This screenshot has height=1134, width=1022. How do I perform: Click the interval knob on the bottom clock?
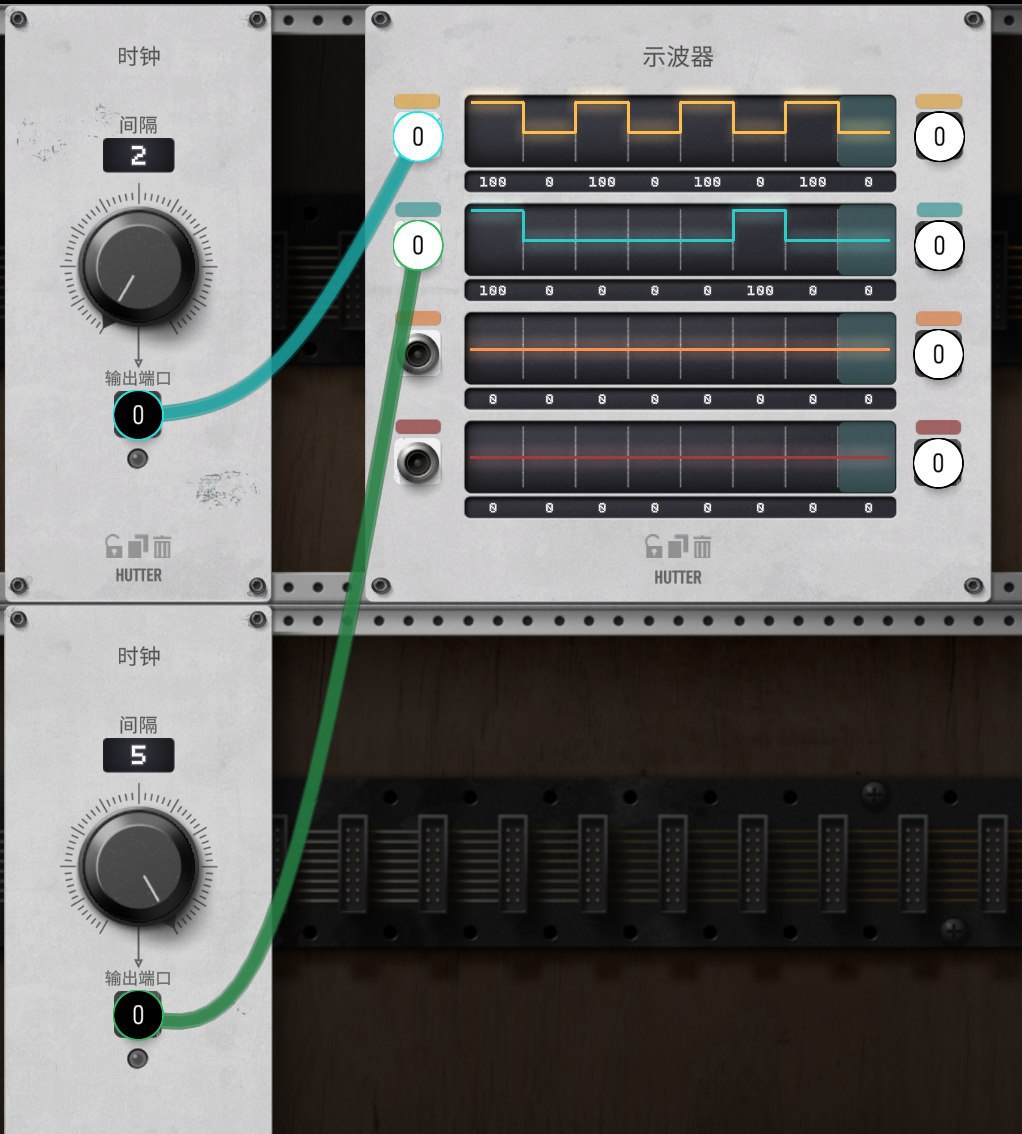pos(138,866)
